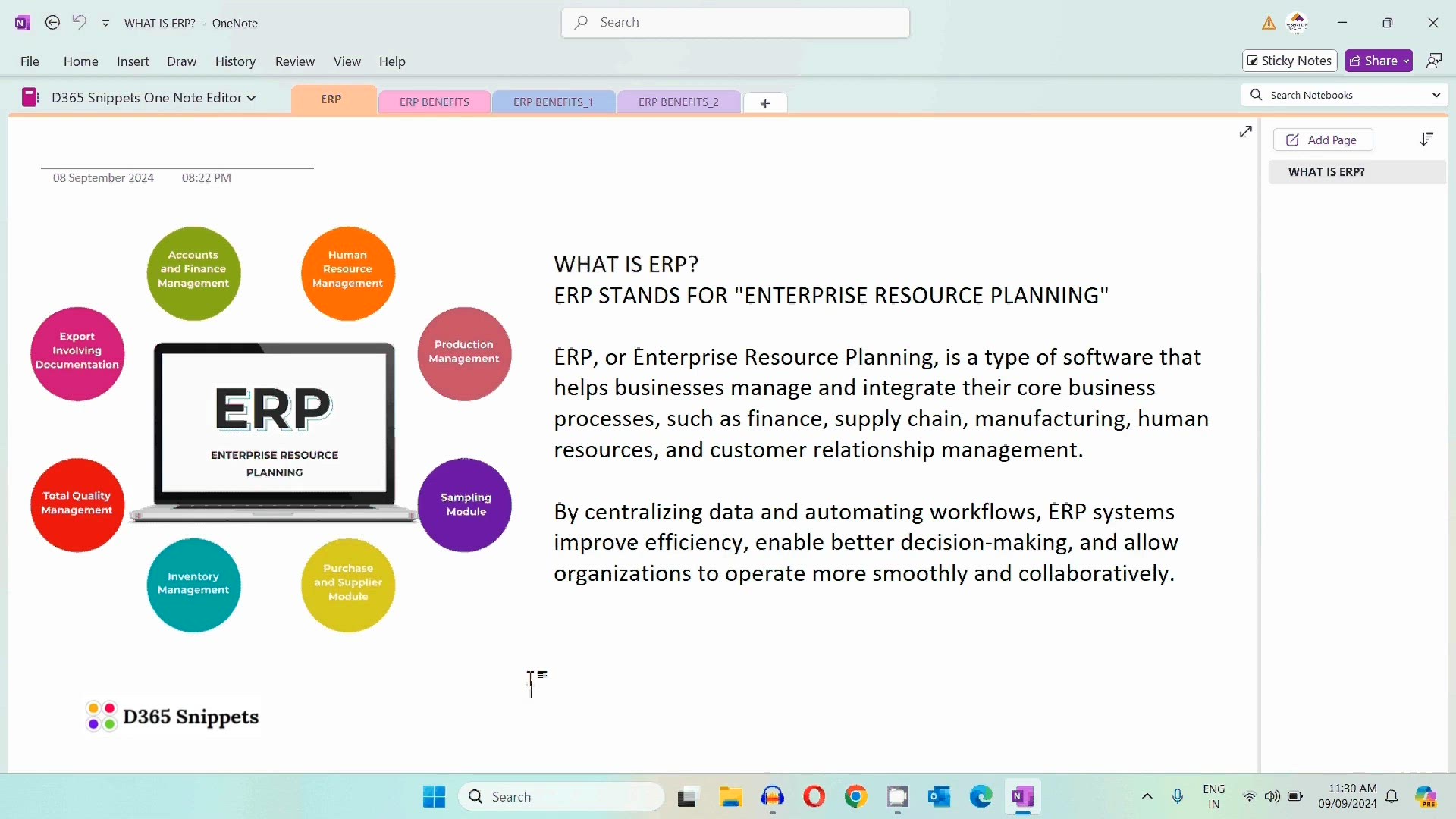Open the Snipping tool icon on taskbar

click(898, 797)
